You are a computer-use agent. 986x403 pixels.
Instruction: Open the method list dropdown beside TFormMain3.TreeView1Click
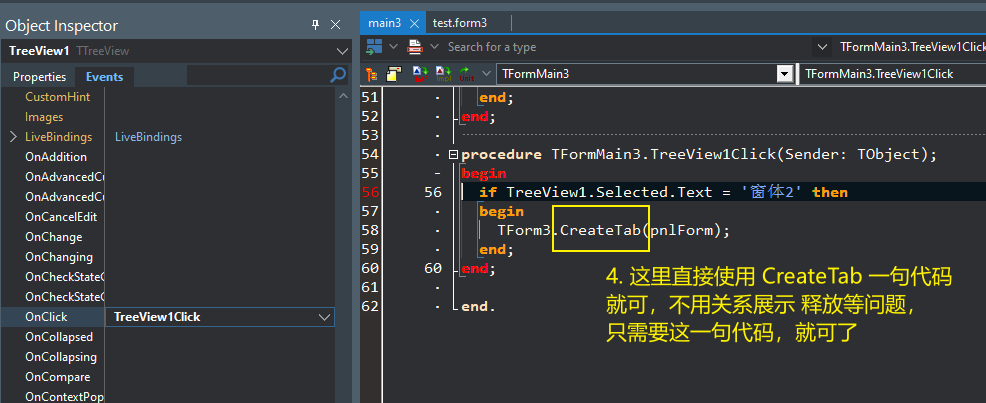tap(821, 47)
